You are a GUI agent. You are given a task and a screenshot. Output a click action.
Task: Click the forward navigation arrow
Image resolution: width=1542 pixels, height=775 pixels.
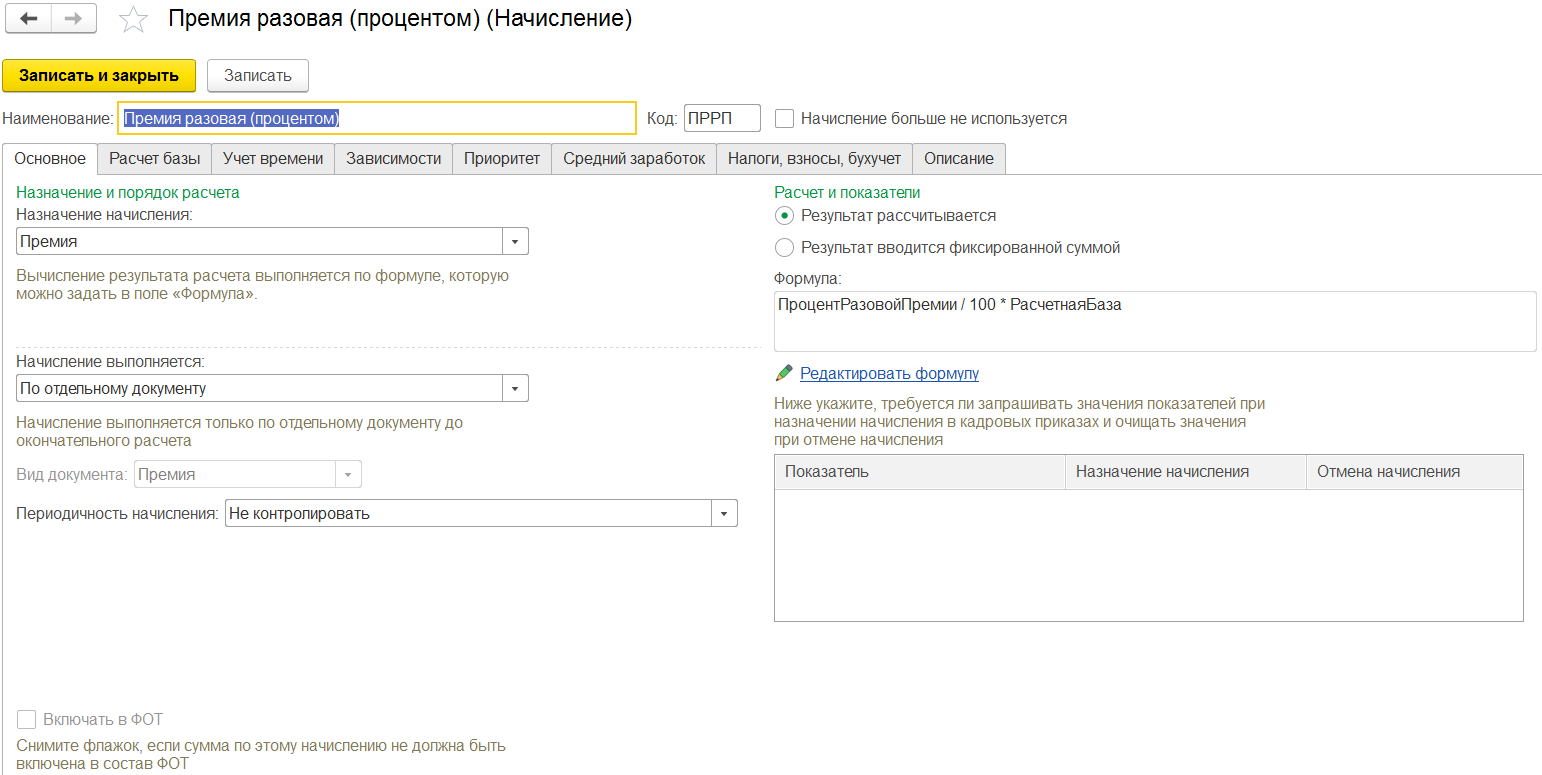coord(73,19)
